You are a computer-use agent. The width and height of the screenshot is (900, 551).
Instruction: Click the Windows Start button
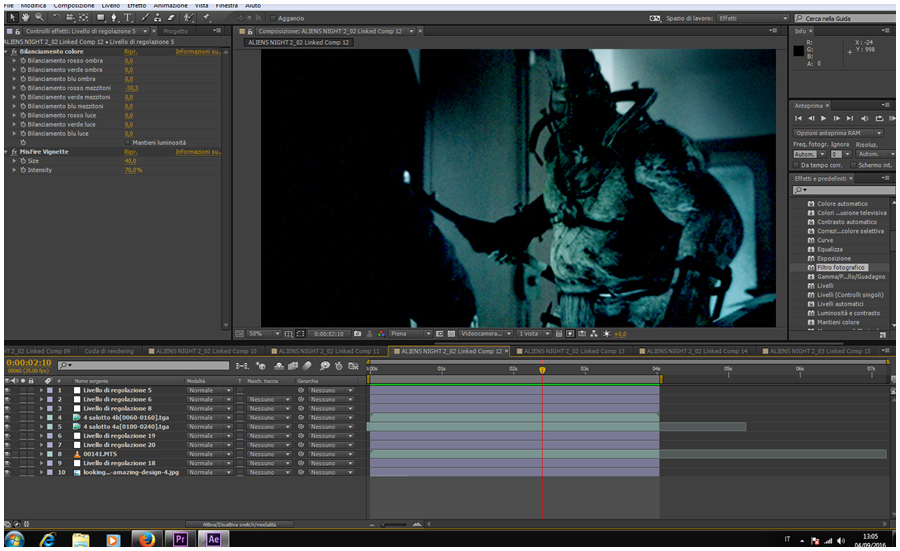pos(14,540)
